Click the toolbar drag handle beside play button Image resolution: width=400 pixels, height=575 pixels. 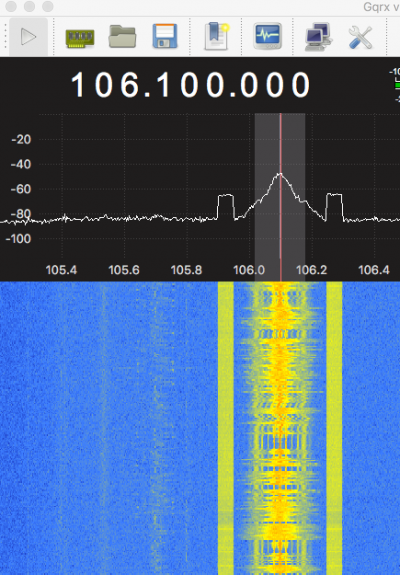point(5,37)
